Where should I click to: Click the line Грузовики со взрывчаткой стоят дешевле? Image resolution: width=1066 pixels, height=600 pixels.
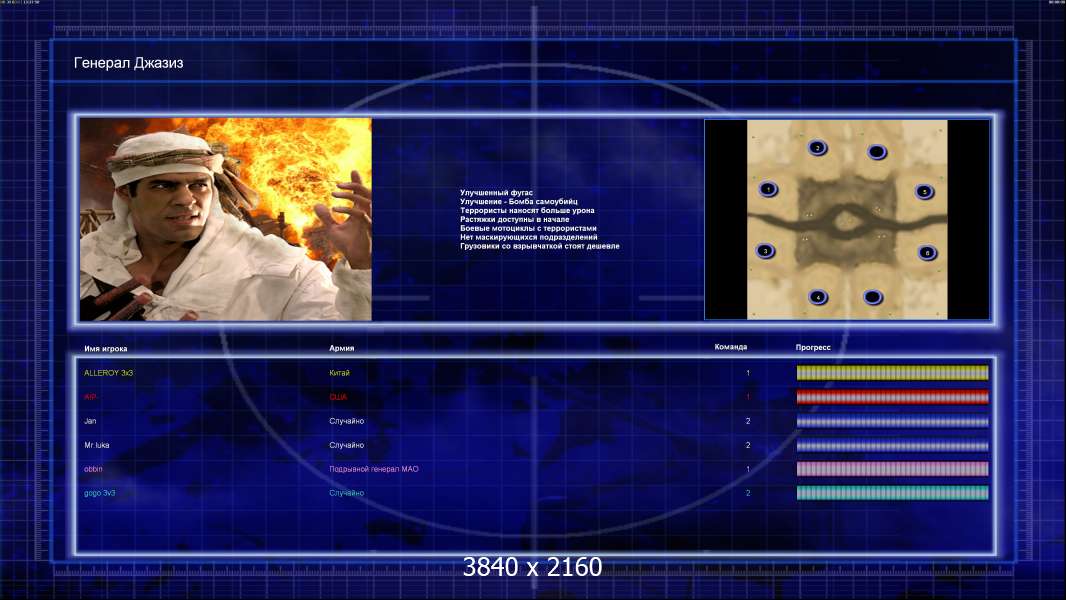[x=540, y=246]
